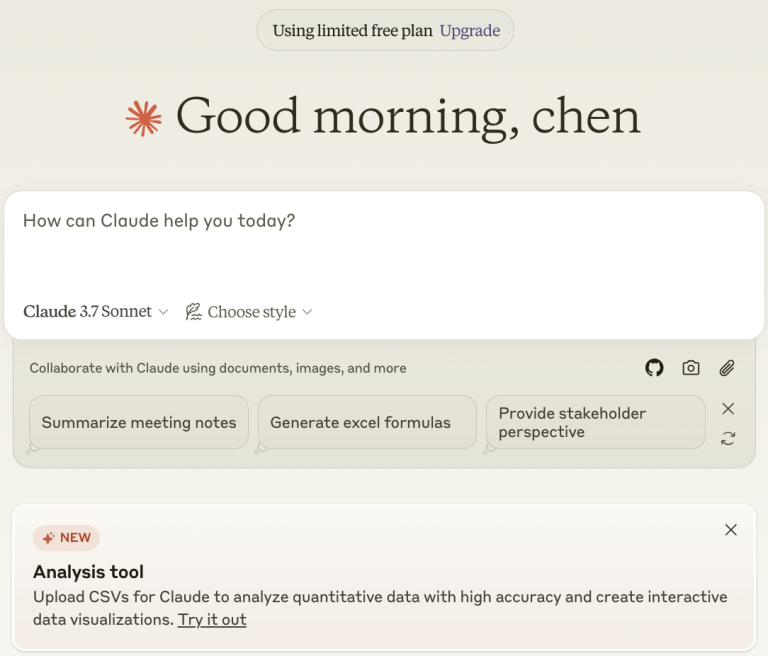This screenshot has height=656, width=768.
Task: Click the sparkle icon in the NEW badge
Action: [48, 538]
